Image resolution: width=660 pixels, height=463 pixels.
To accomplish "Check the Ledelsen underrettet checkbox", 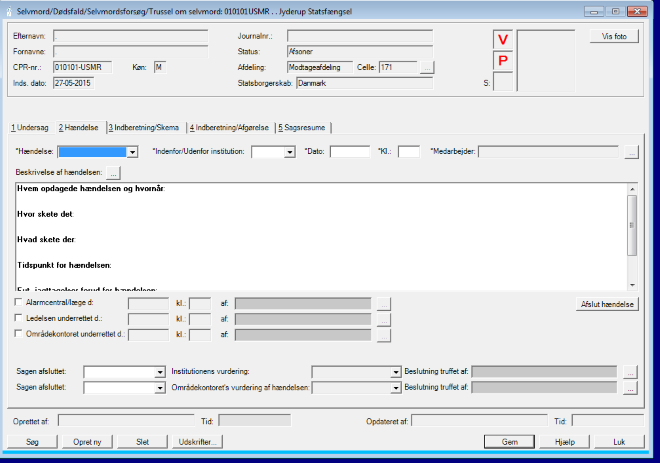I will pyautogui.click(x=18, y=318).
